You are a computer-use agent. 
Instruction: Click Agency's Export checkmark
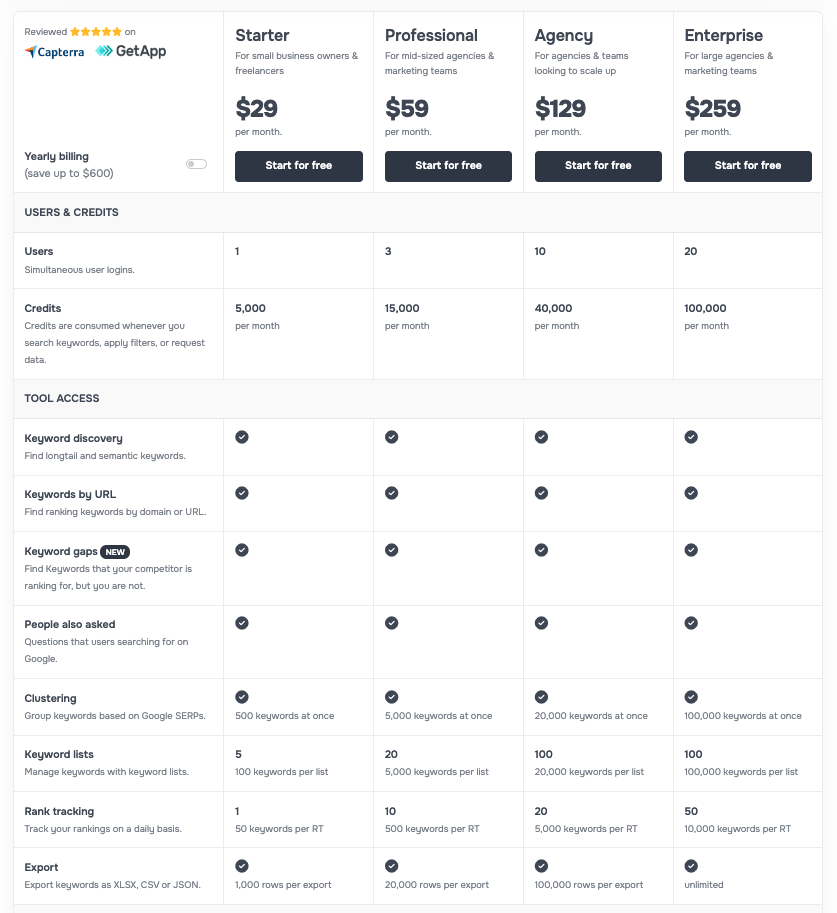click(x=541, y=866)
